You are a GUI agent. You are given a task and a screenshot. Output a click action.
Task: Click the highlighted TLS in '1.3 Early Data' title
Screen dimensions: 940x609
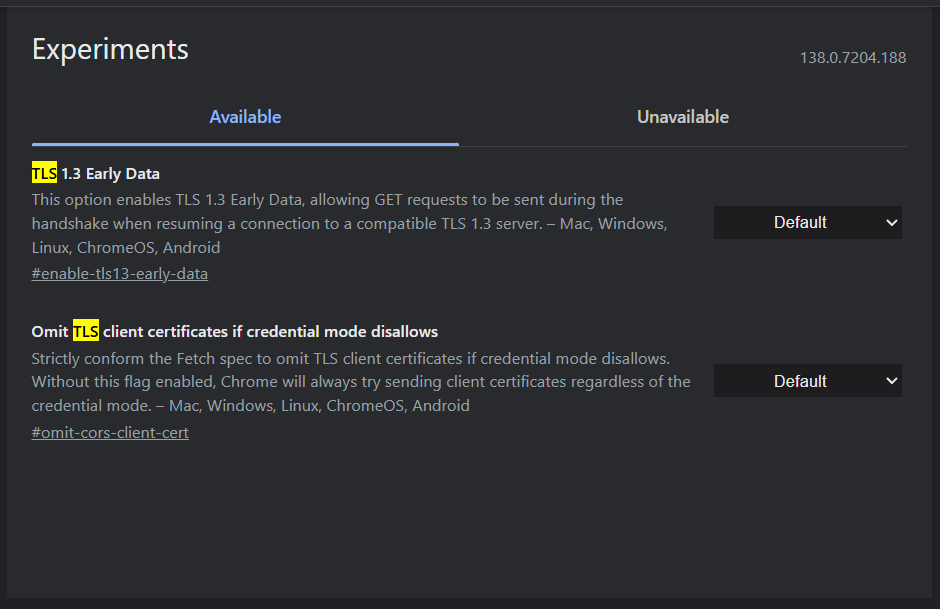[44, 174]
